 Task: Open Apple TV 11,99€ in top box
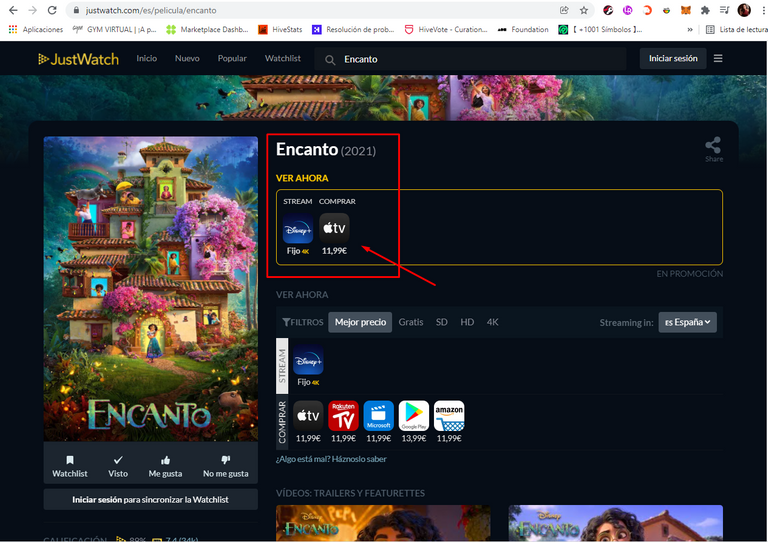[334, 228]
